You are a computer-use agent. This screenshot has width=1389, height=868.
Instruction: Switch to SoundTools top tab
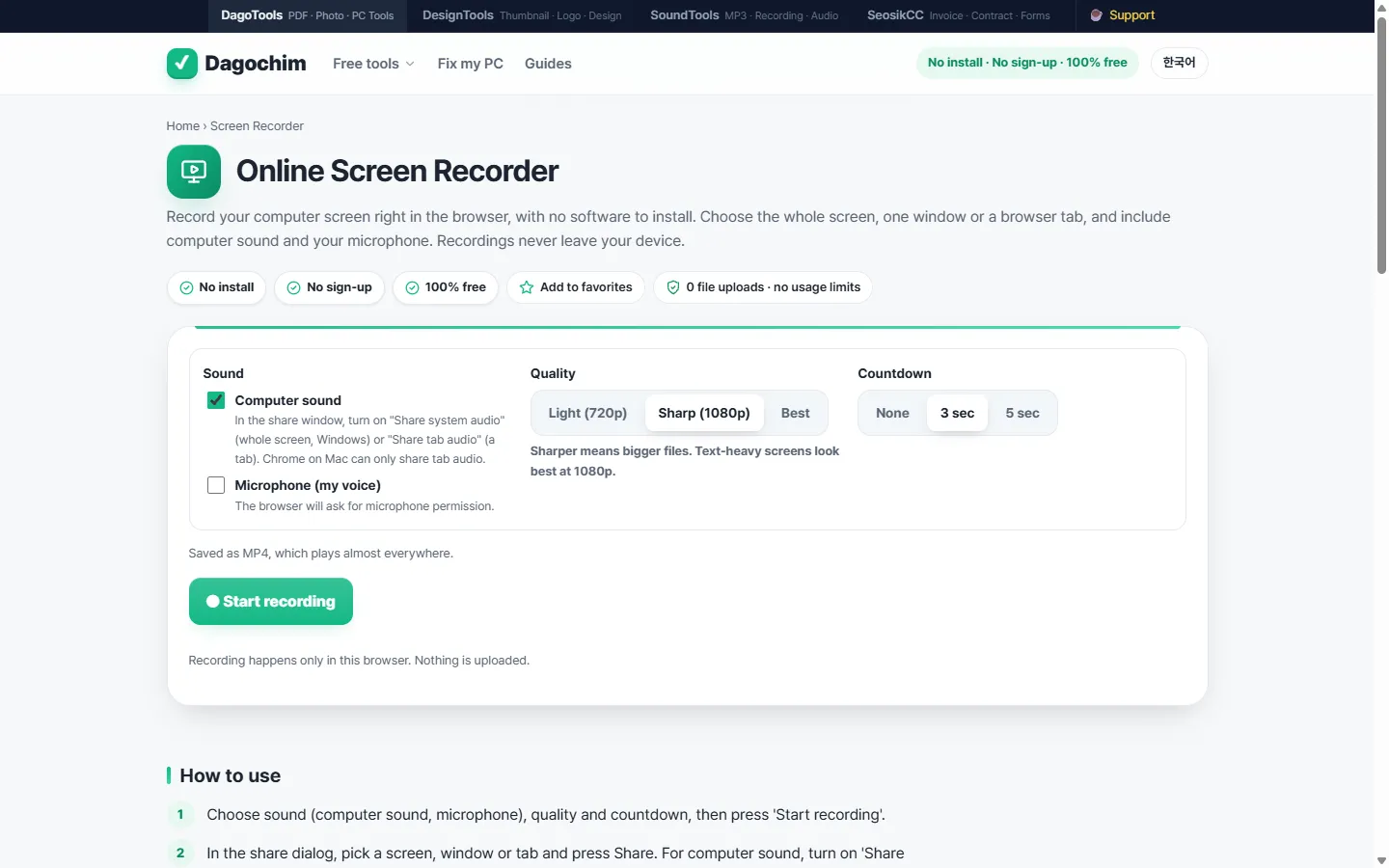pyautogui.click(x=745, y=15)
